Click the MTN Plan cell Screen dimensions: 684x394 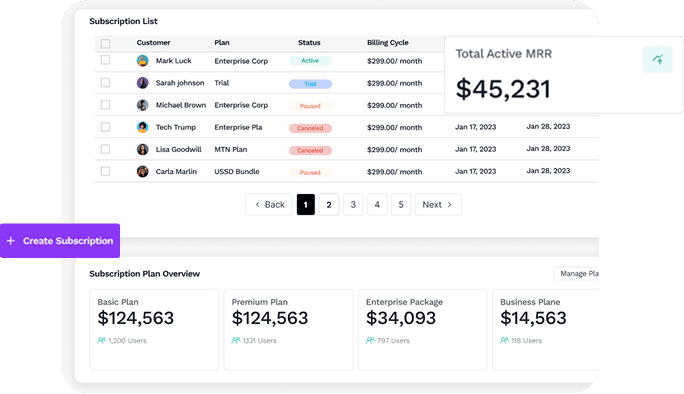pos(230,150)
